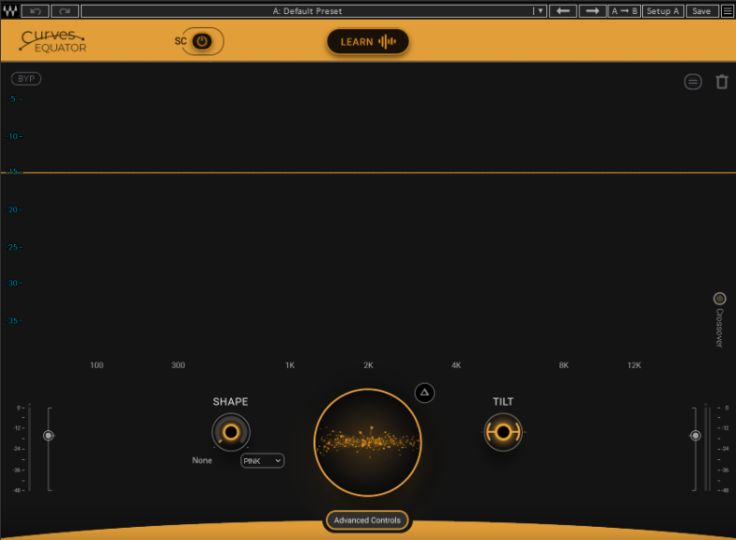Open the hamburger menu in top bar
736x540 pixels.
point(727,11)
